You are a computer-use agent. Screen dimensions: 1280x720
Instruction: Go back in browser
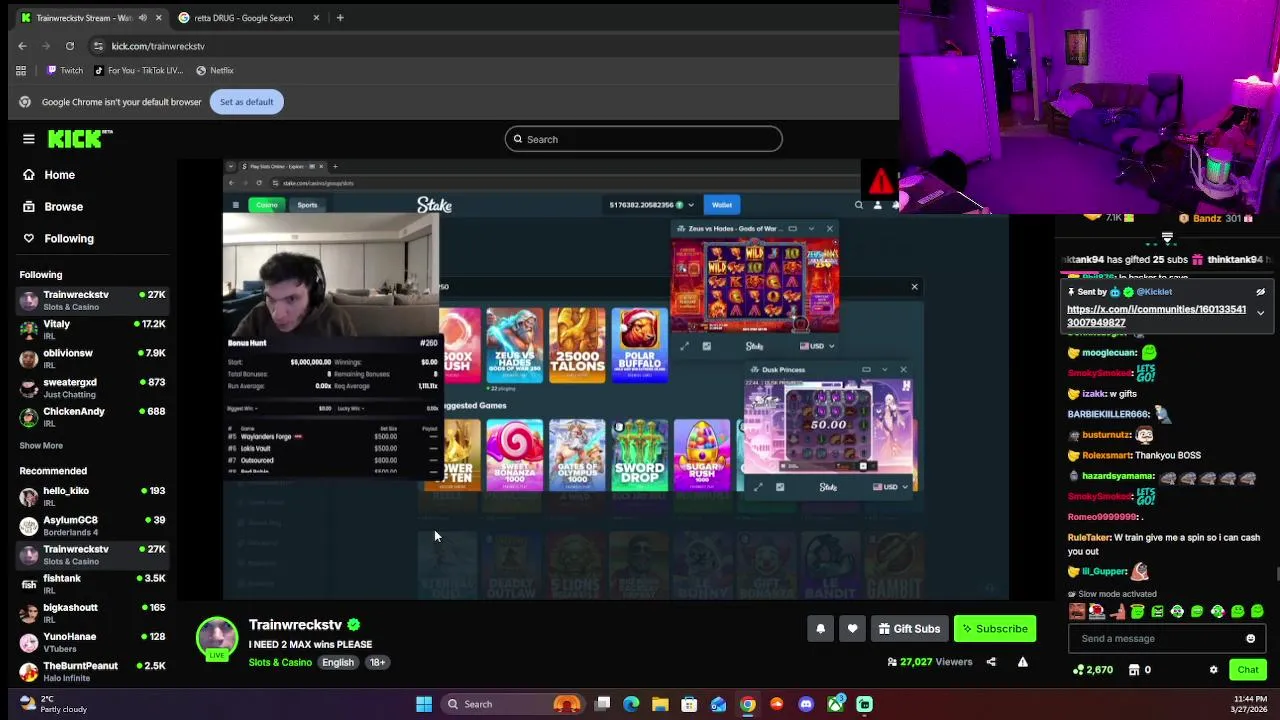click(x=23, y=46)
